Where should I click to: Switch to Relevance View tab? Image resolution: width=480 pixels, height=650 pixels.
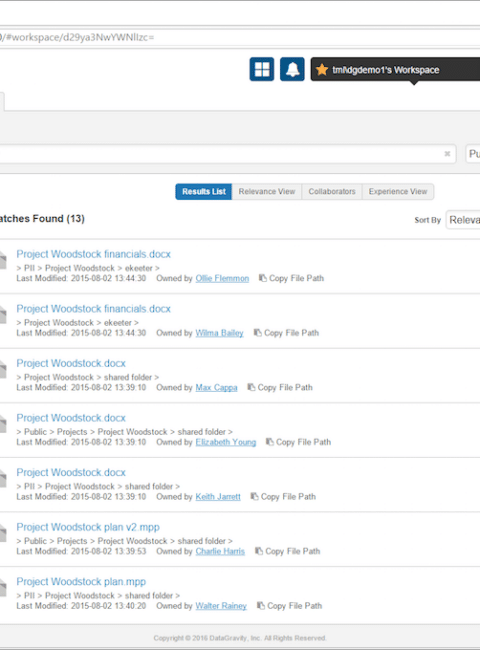point(267,192)
